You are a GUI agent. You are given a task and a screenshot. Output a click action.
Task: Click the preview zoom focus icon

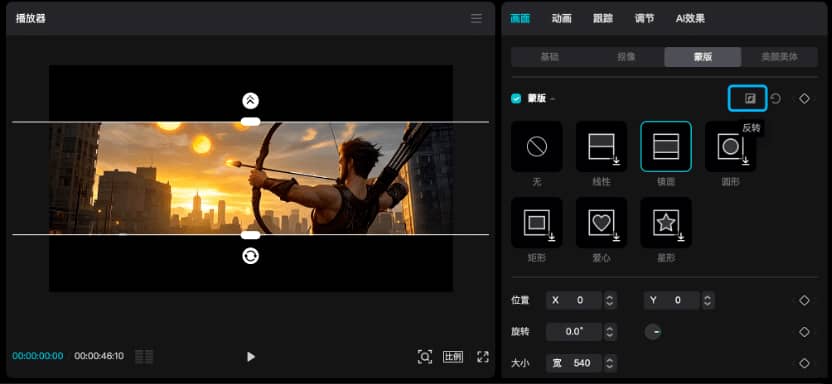click(x=424, y=356)
